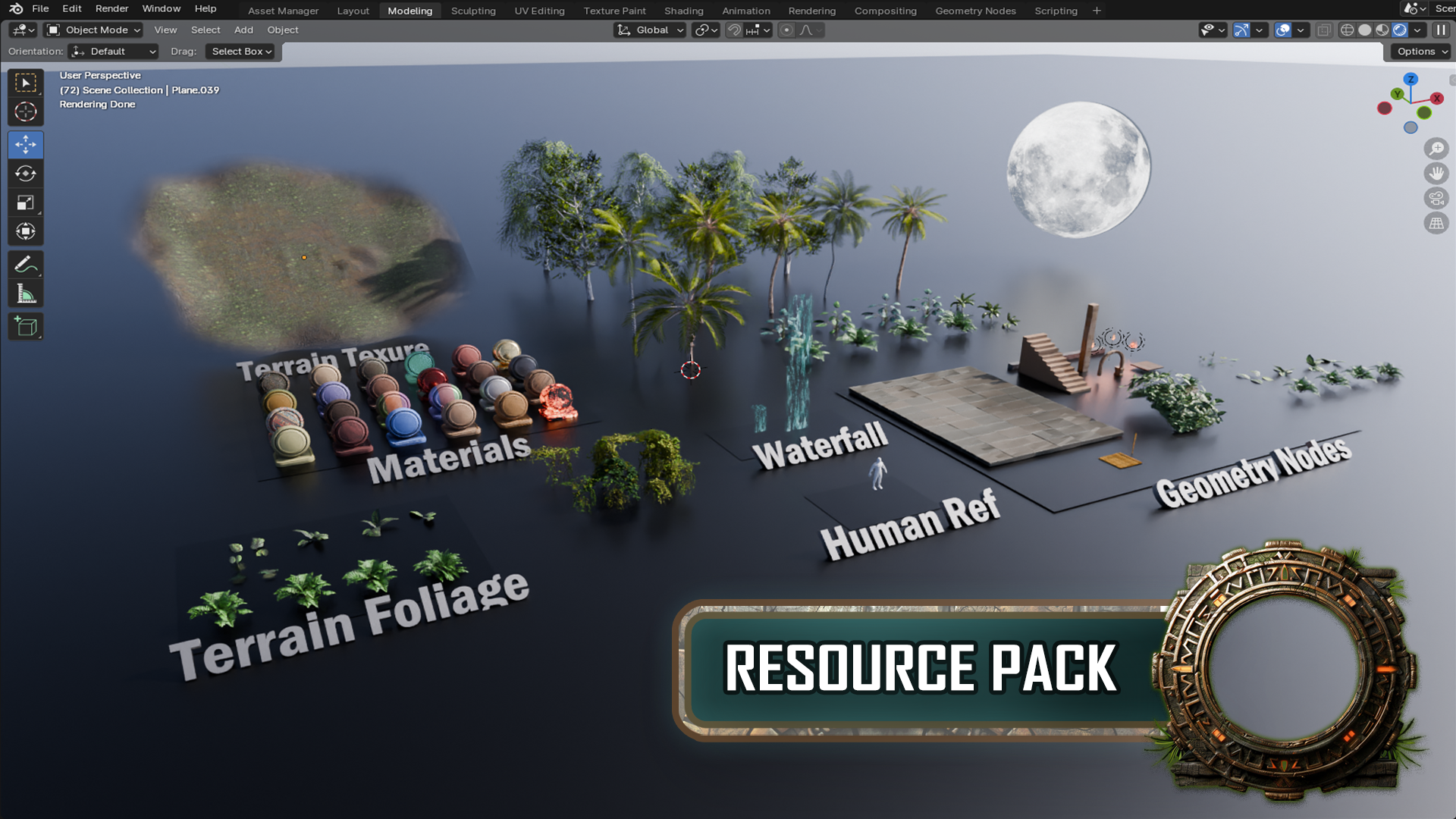Viewport: 1456px width, 819px height.
Task: Switch to the Scale tool
Action: [x=26, y=202]
